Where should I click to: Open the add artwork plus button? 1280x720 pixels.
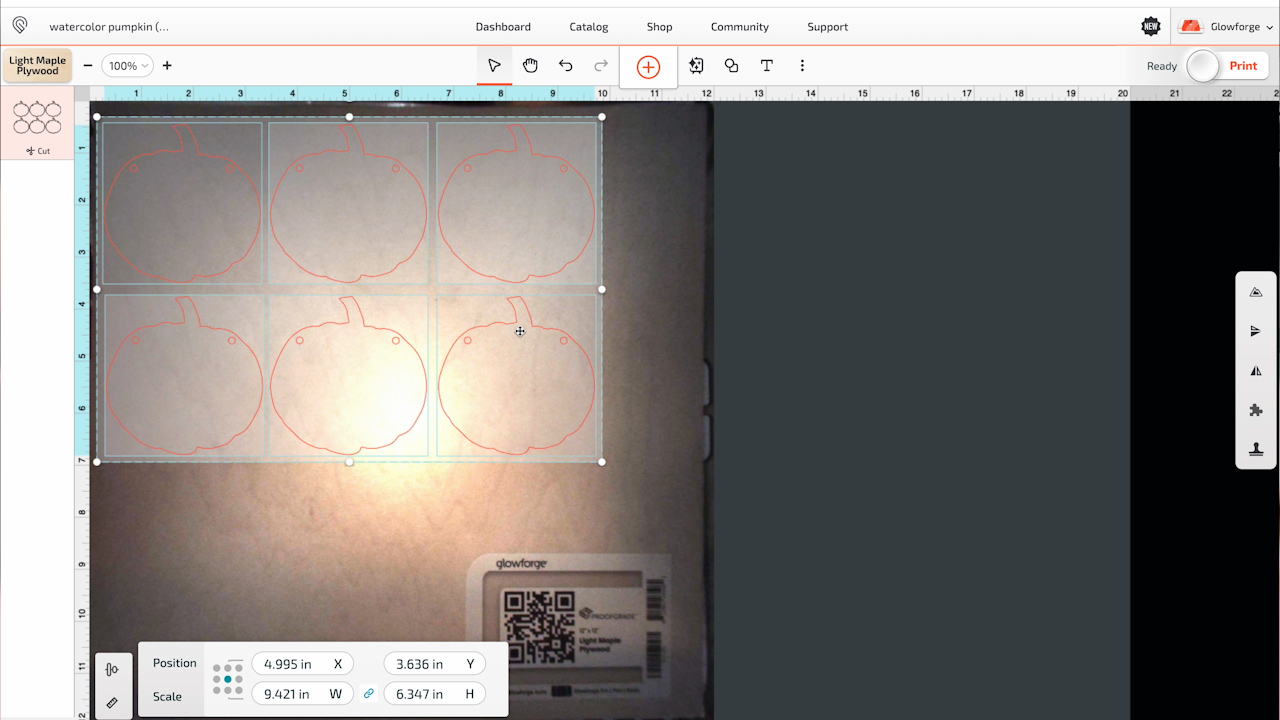648,67
